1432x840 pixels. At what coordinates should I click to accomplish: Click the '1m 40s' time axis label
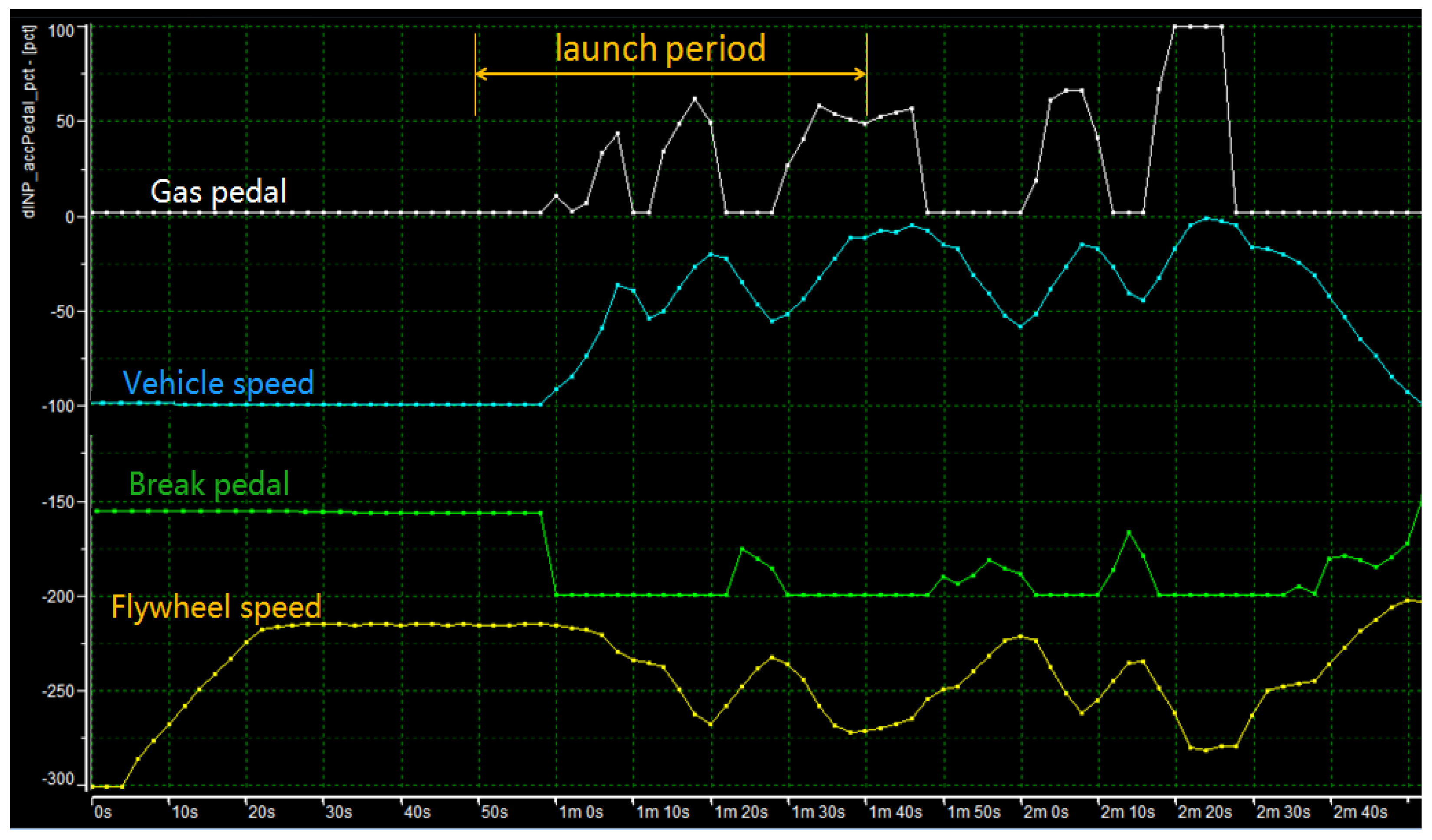click(x=895, y=812)
